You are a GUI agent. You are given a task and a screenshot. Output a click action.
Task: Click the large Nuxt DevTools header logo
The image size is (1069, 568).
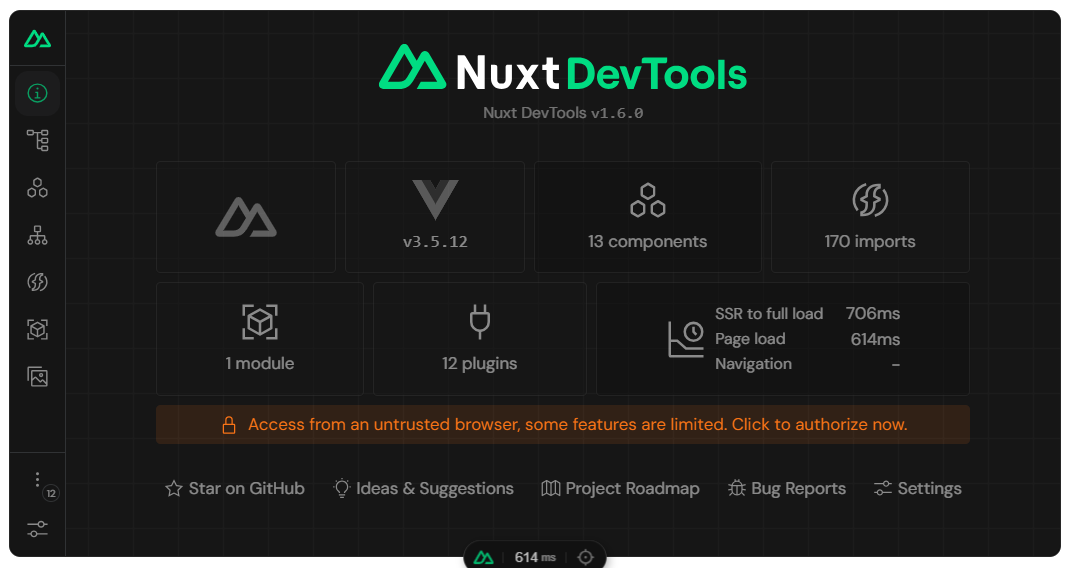[x=563, y=68]
